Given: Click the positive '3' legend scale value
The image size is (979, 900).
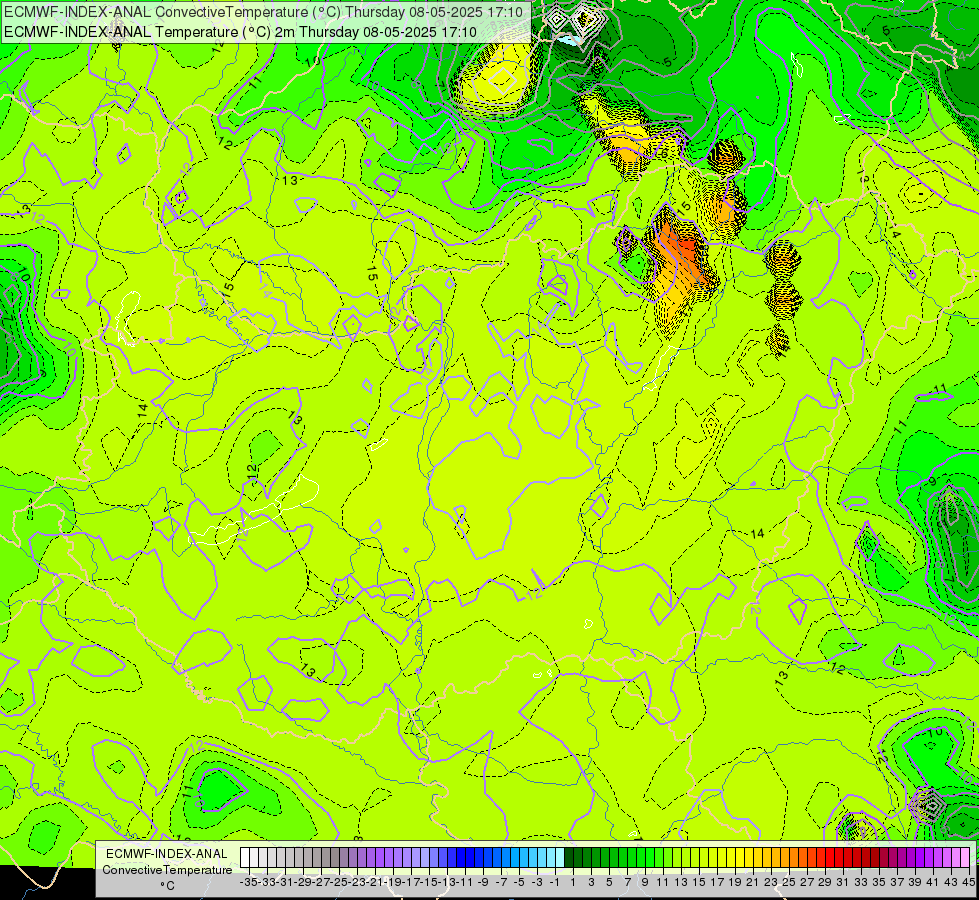Looking at the screenshot, I should click(x=591, y=883).
